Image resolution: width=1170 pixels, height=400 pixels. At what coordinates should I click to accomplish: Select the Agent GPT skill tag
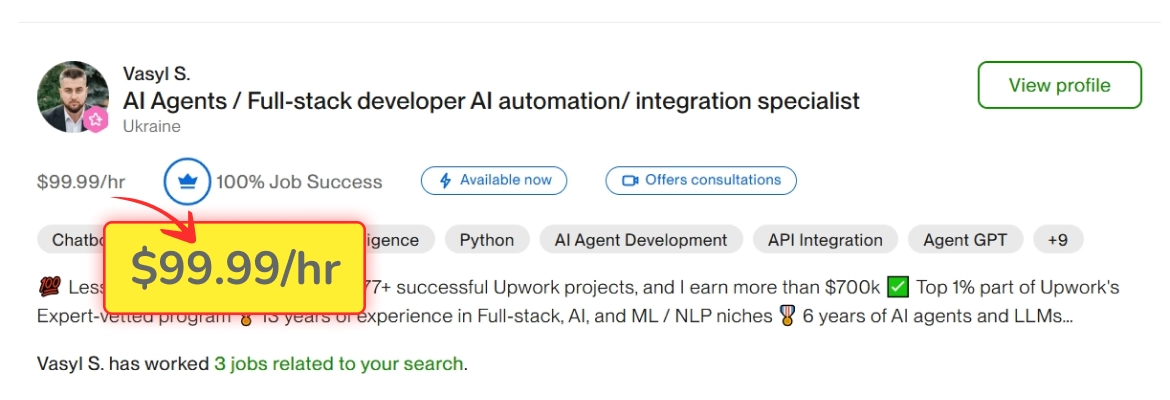point(965,240)
